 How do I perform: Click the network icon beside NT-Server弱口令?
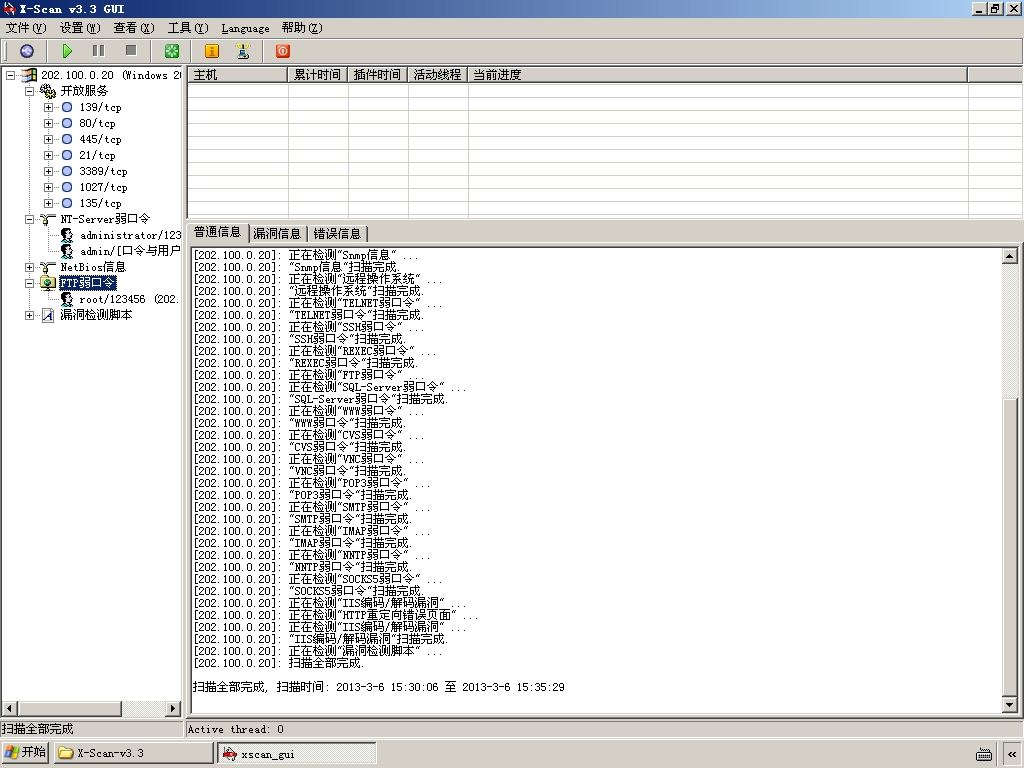coord(48,219)
